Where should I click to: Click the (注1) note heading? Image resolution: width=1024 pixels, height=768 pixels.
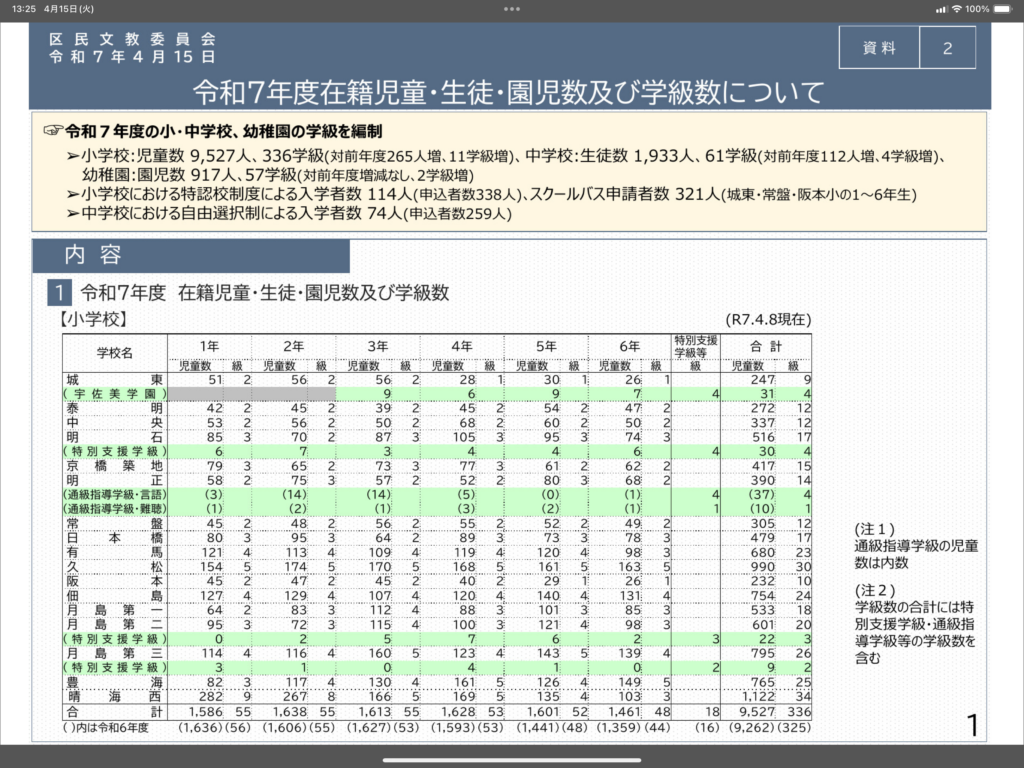pos(874,530)
